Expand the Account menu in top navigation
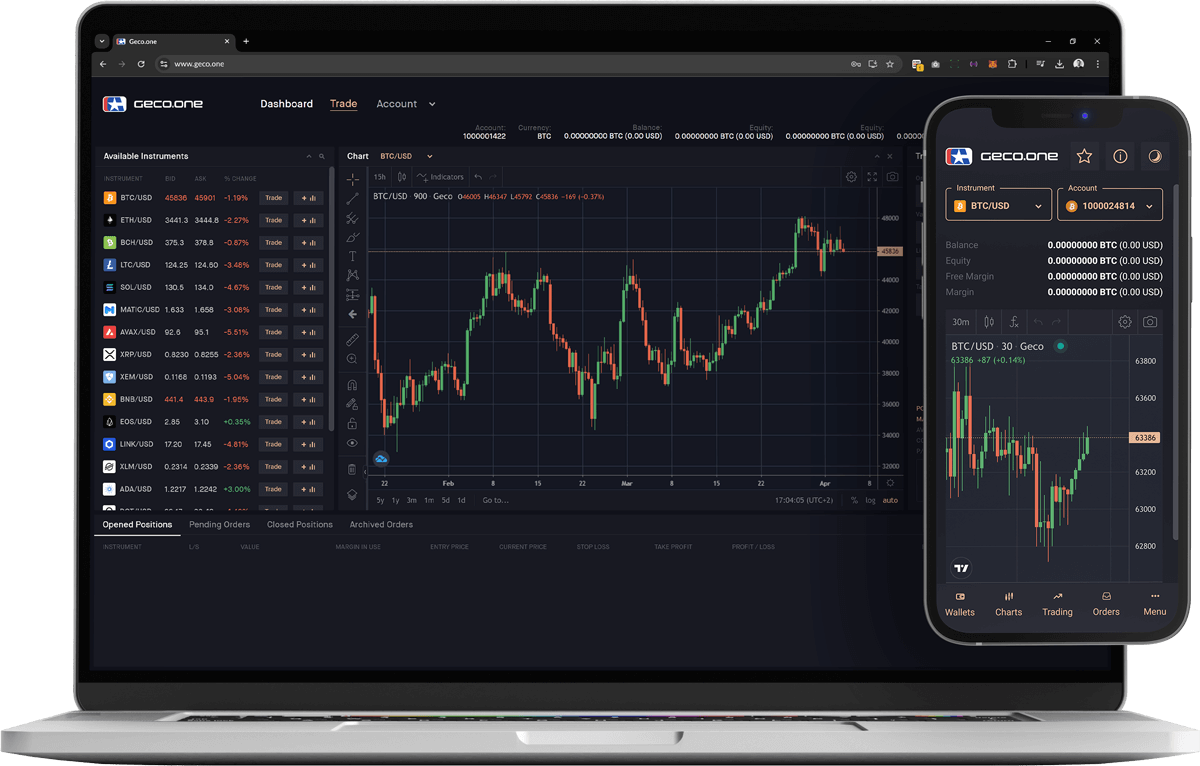Screen dimensions: 1200x766 tap(405, 104)
